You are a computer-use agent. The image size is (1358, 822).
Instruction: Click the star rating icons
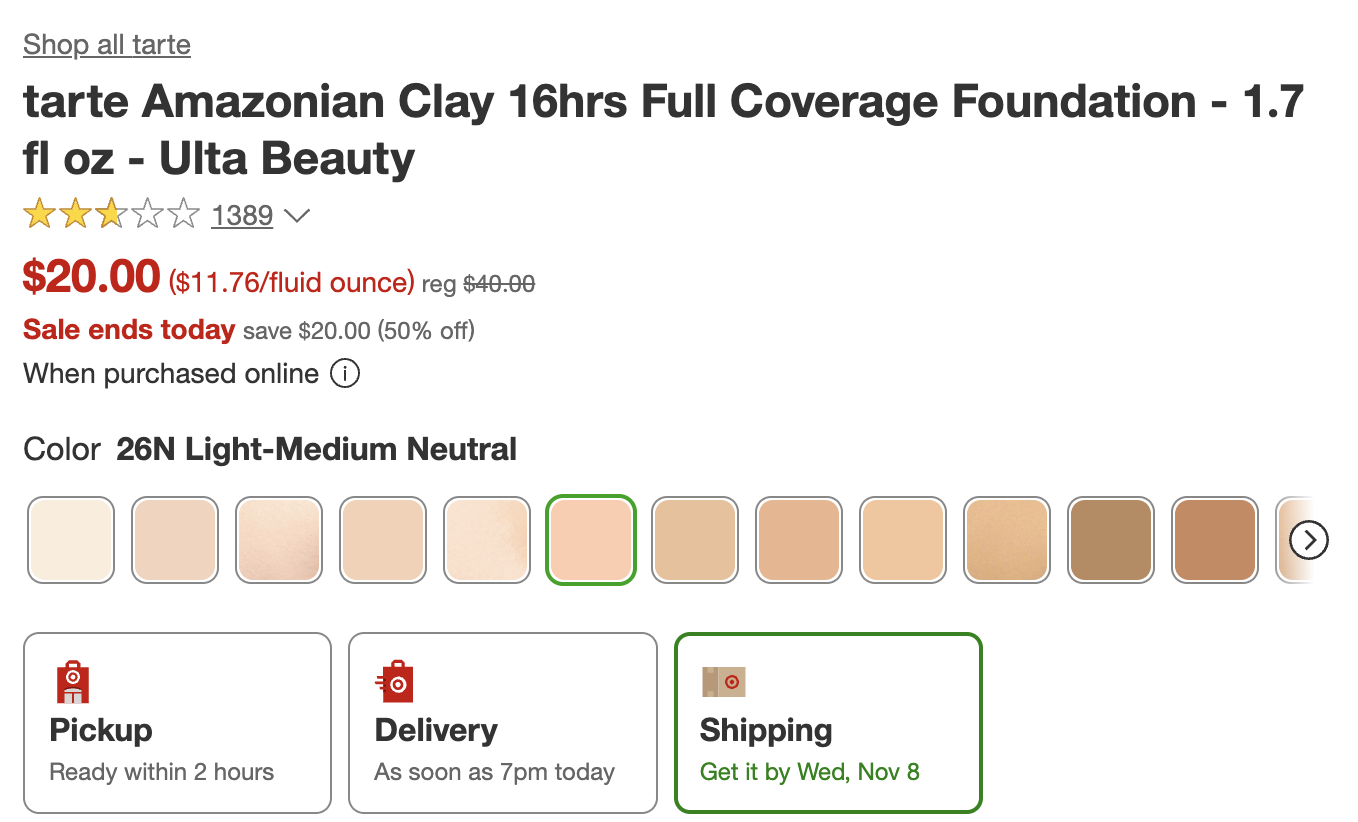pos(112,214)
